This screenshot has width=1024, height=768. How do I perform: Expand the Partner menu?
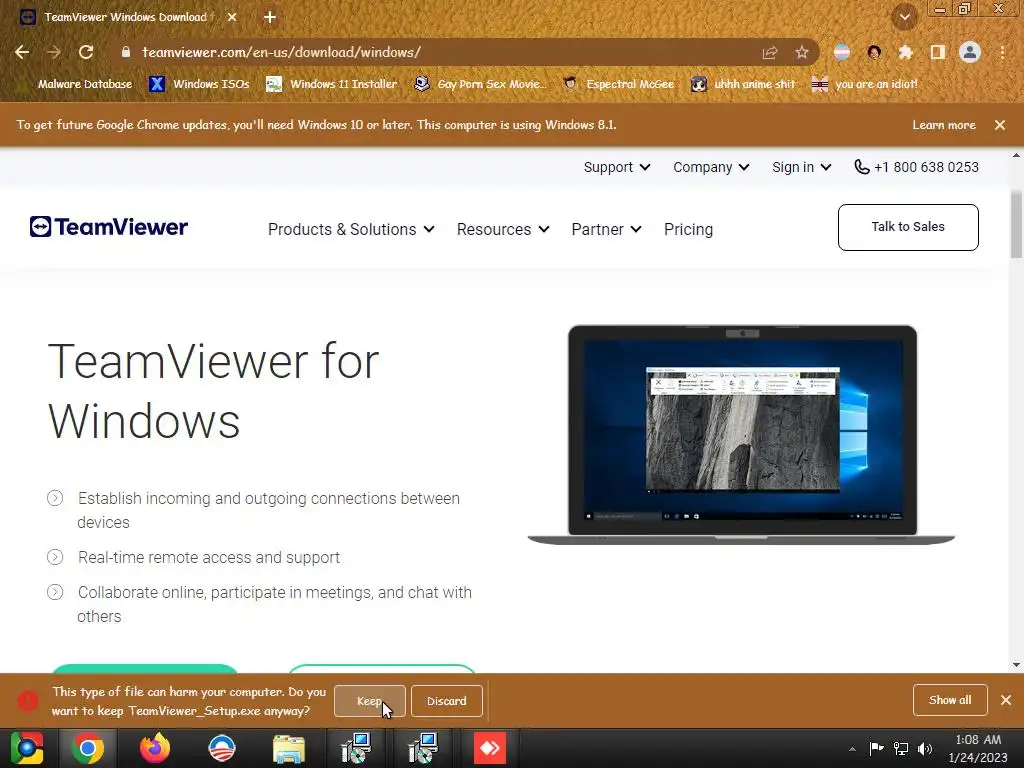pyautogui.click(x=606, y=229)
